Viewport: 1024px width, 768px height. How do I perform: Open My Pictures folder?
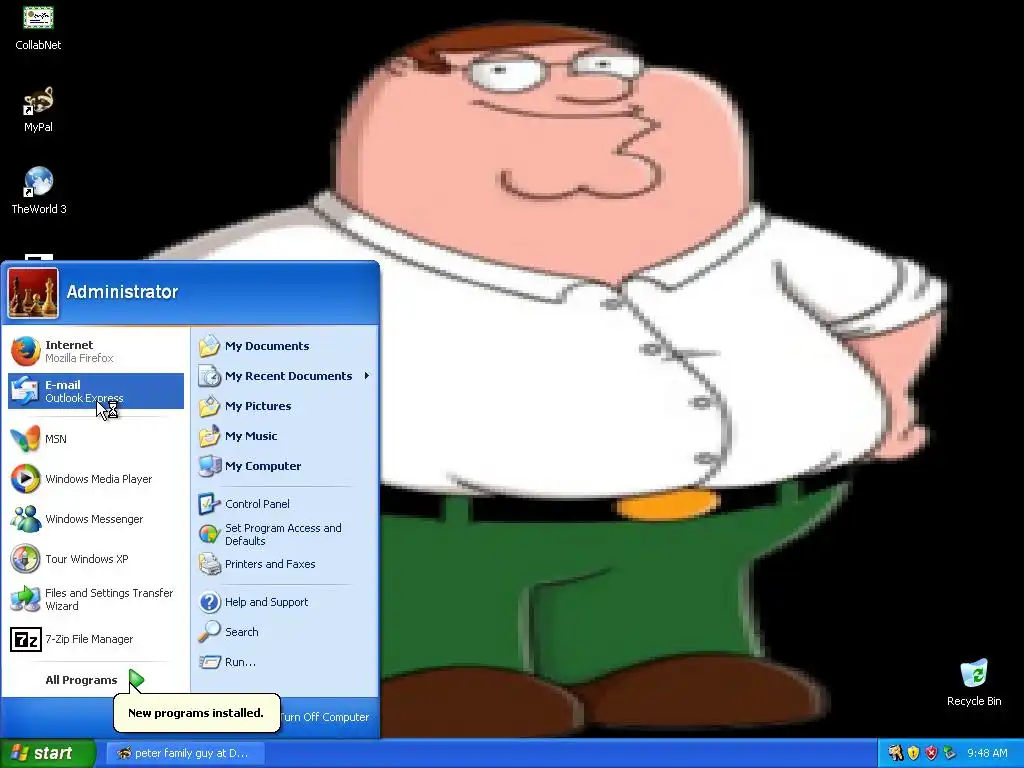[284, 406]
